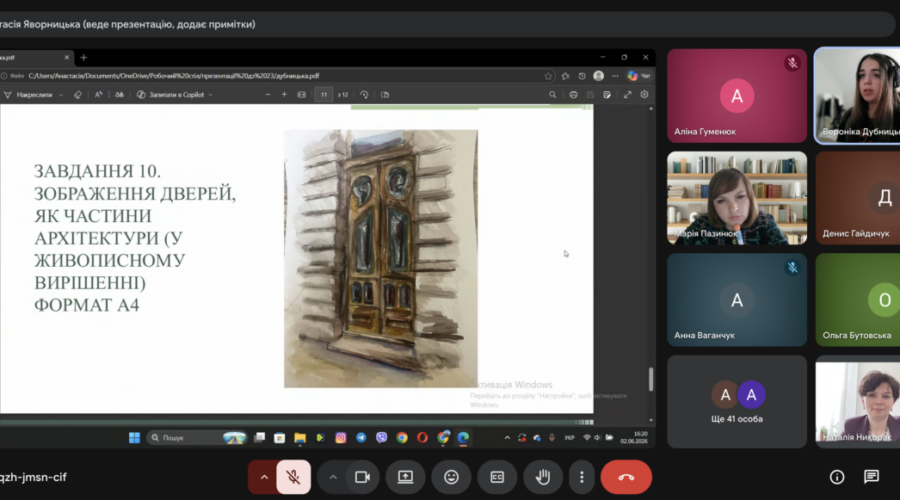
Task: Click the page number field showing 11
Action: point(324,95)
